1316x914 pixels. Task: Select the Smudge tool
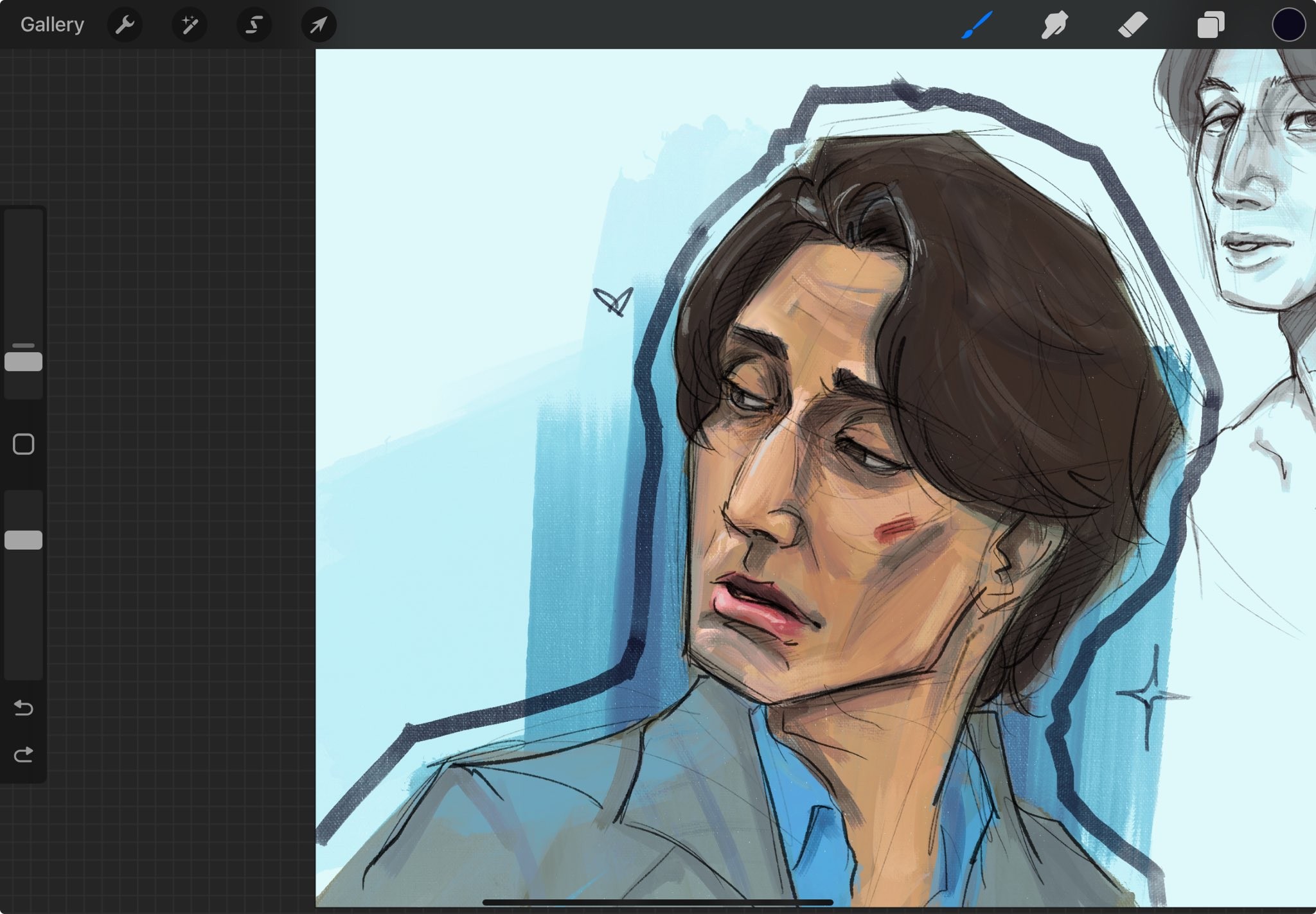[1054, 25]
